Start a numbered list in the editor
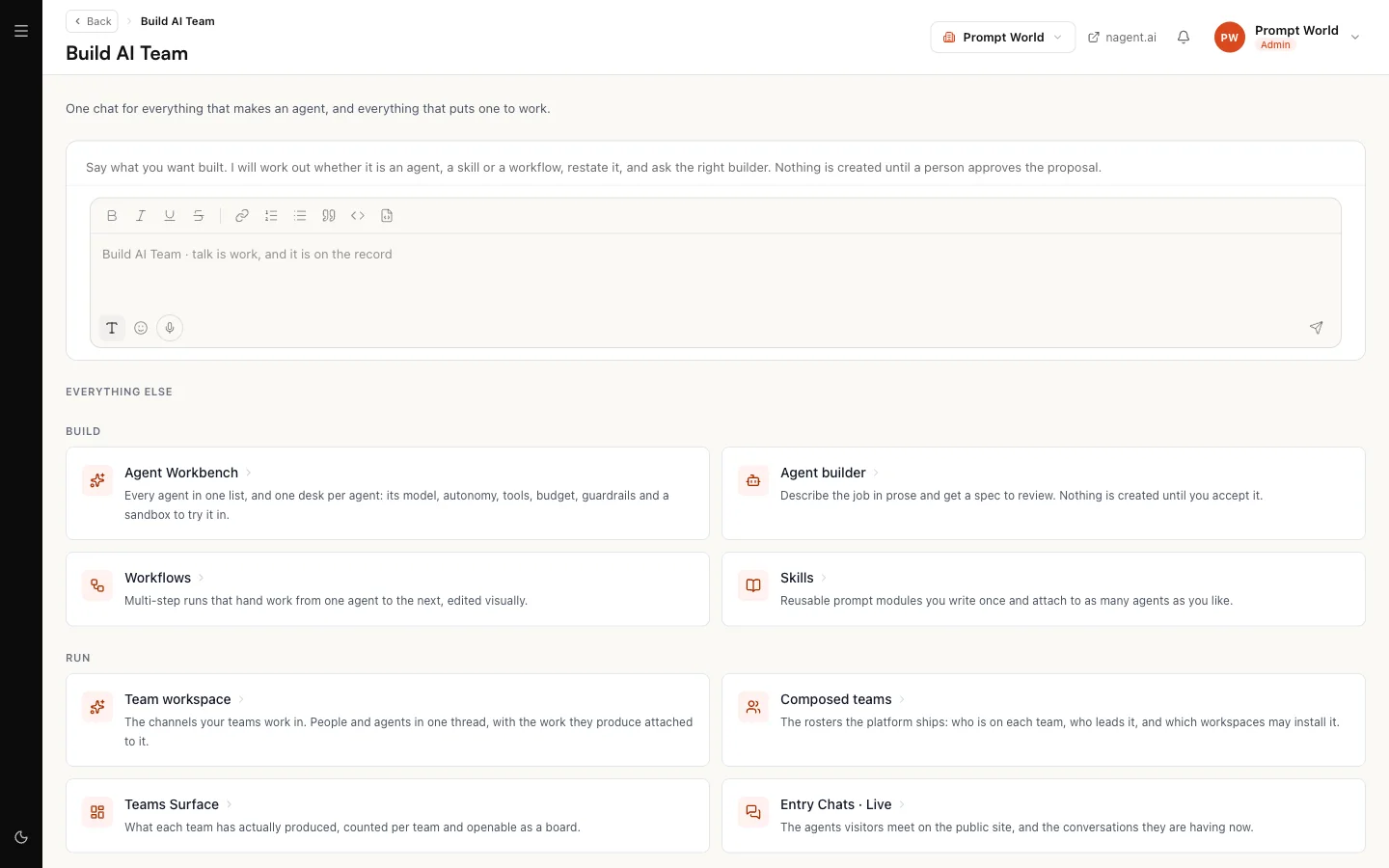Viewport: 1389px width, 868px height. point(271,216)
